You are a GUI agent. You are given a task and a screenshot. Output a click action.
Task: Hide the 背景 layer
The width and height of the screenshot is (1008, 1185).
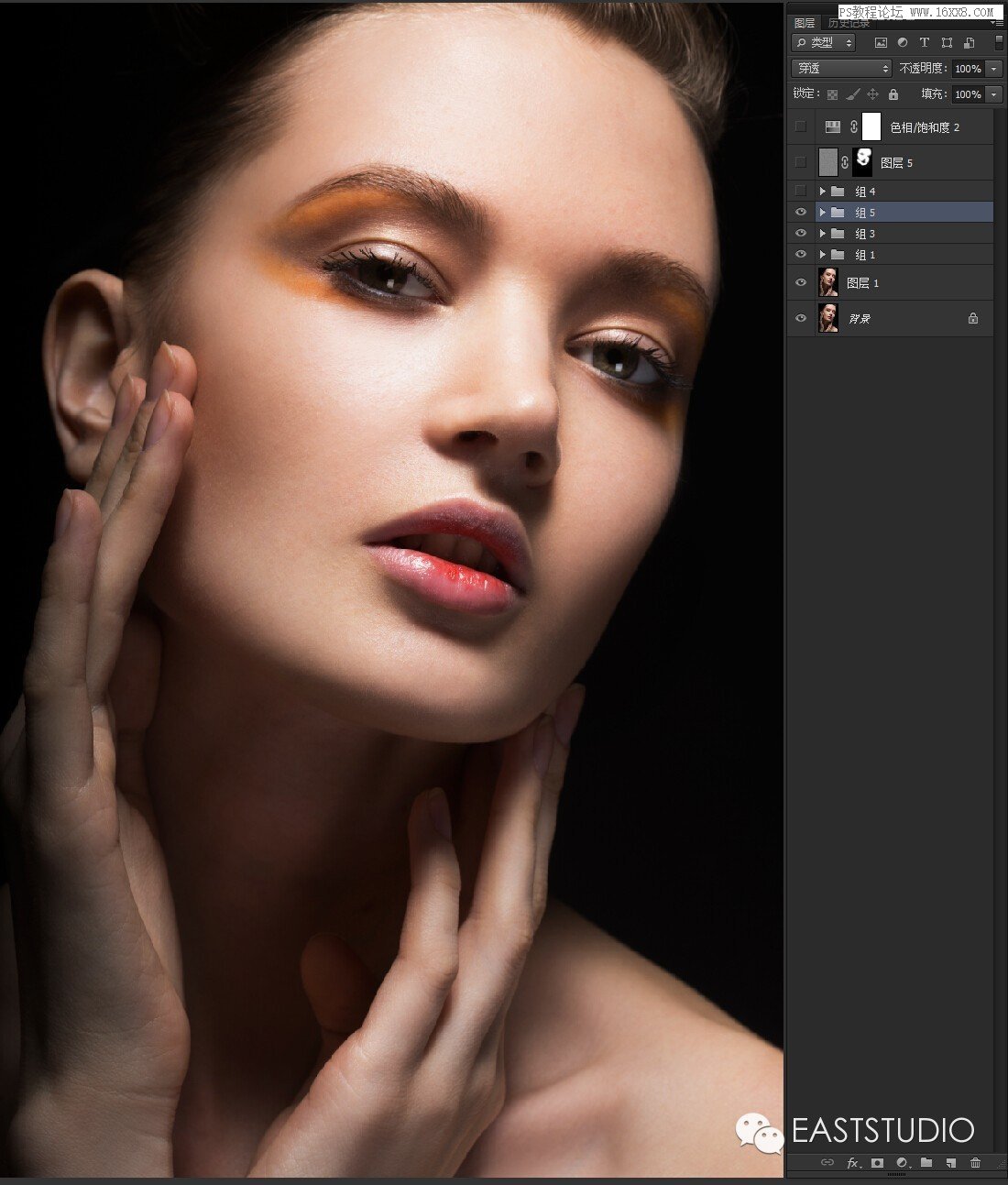801,318
